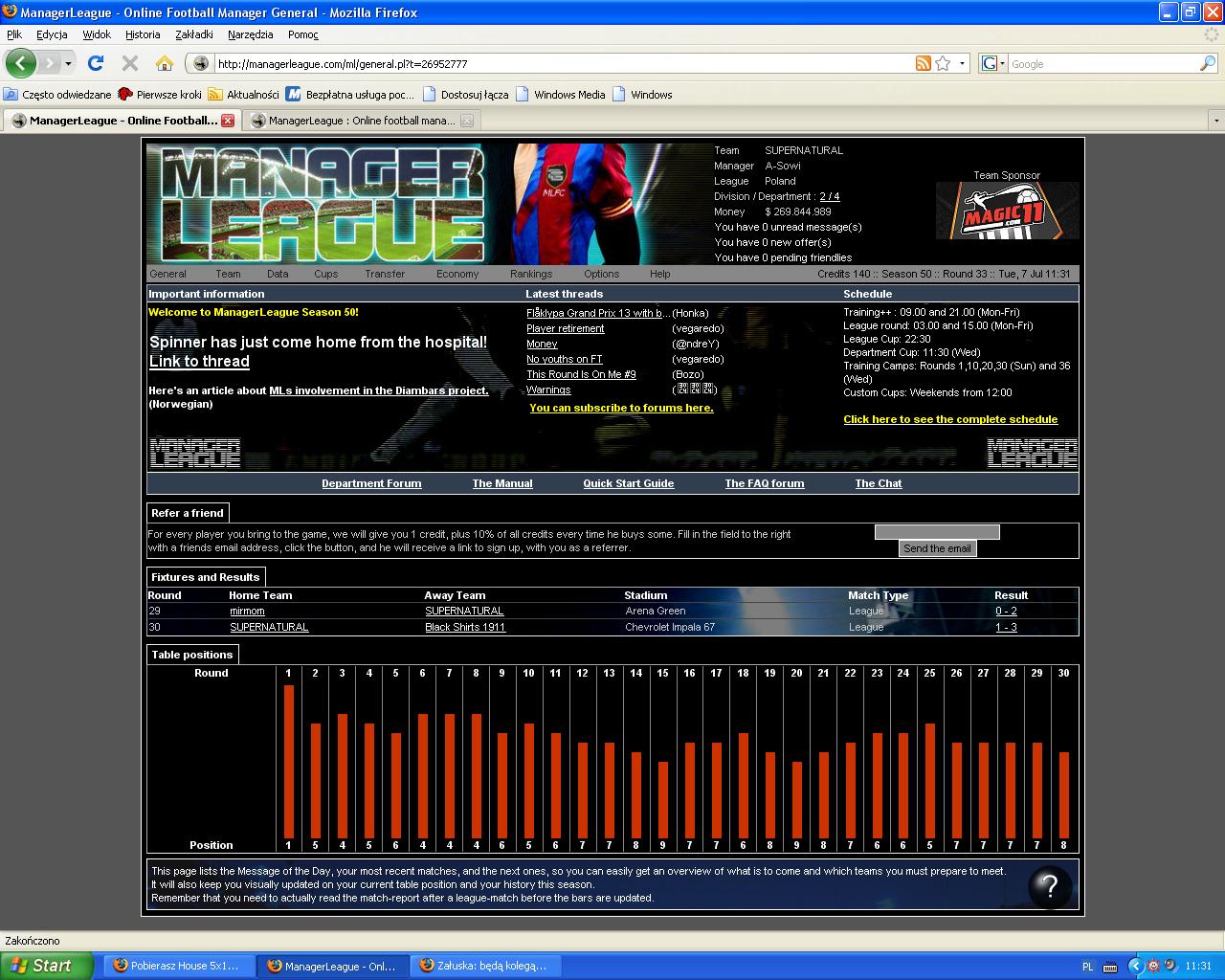1225x980 pixels.
Task: Open the Player retirement thread
Action: click(x=566, y=328)
